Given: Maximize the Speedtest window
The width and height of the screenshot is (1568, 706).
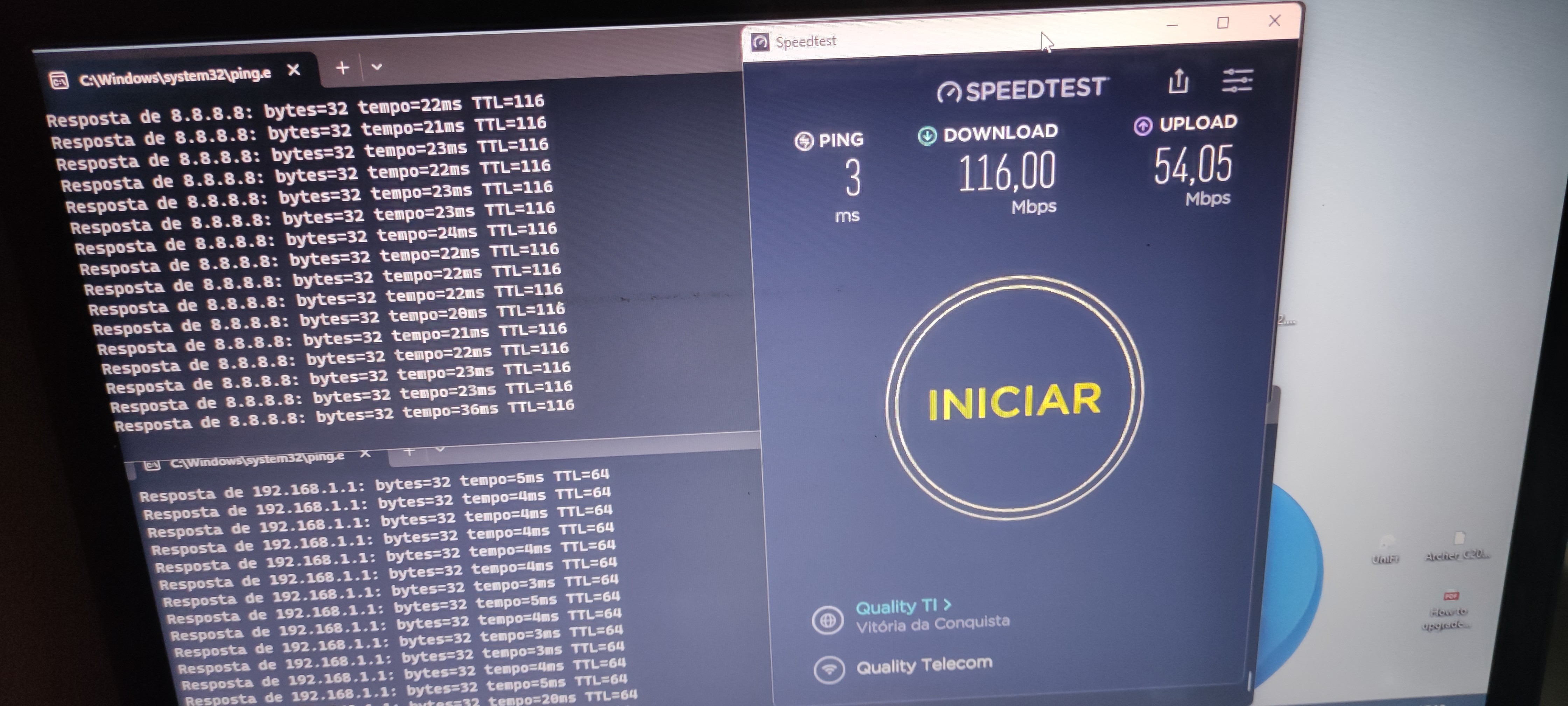Looking at the screenshot, I should [x=1222, y=22].
